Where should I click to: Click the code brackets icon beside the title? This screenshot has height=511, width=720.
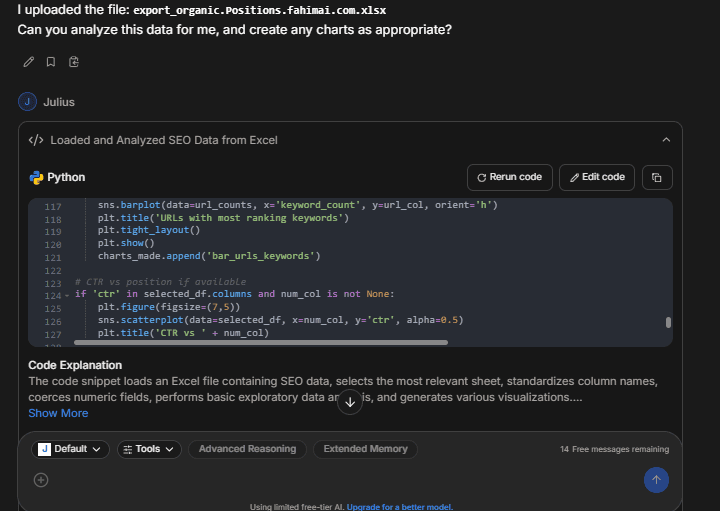(x=36, y=140)
